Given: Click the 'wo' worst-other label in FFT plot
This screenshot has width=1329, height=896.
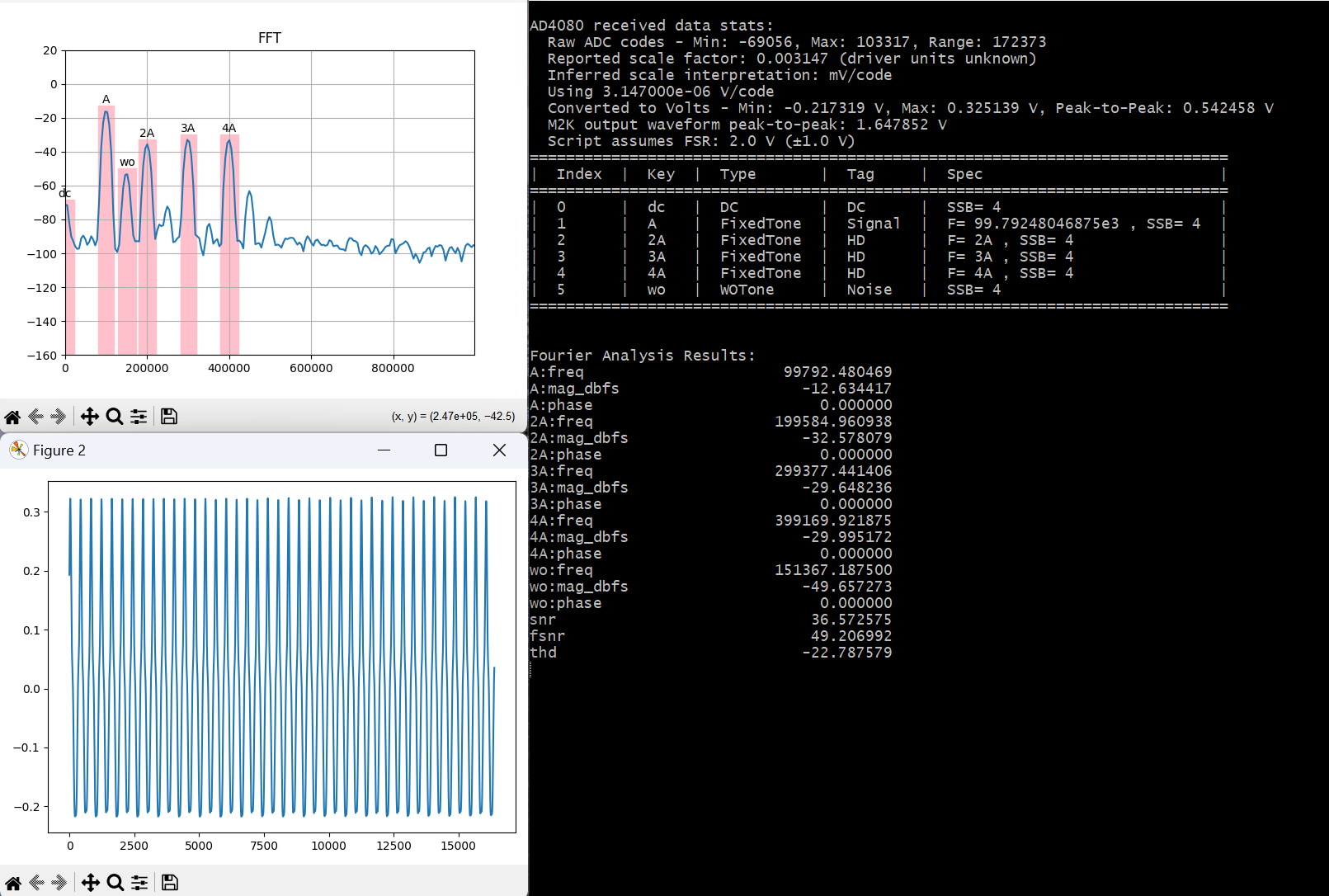Looking at the screenshot, I should tap(127, 163).
